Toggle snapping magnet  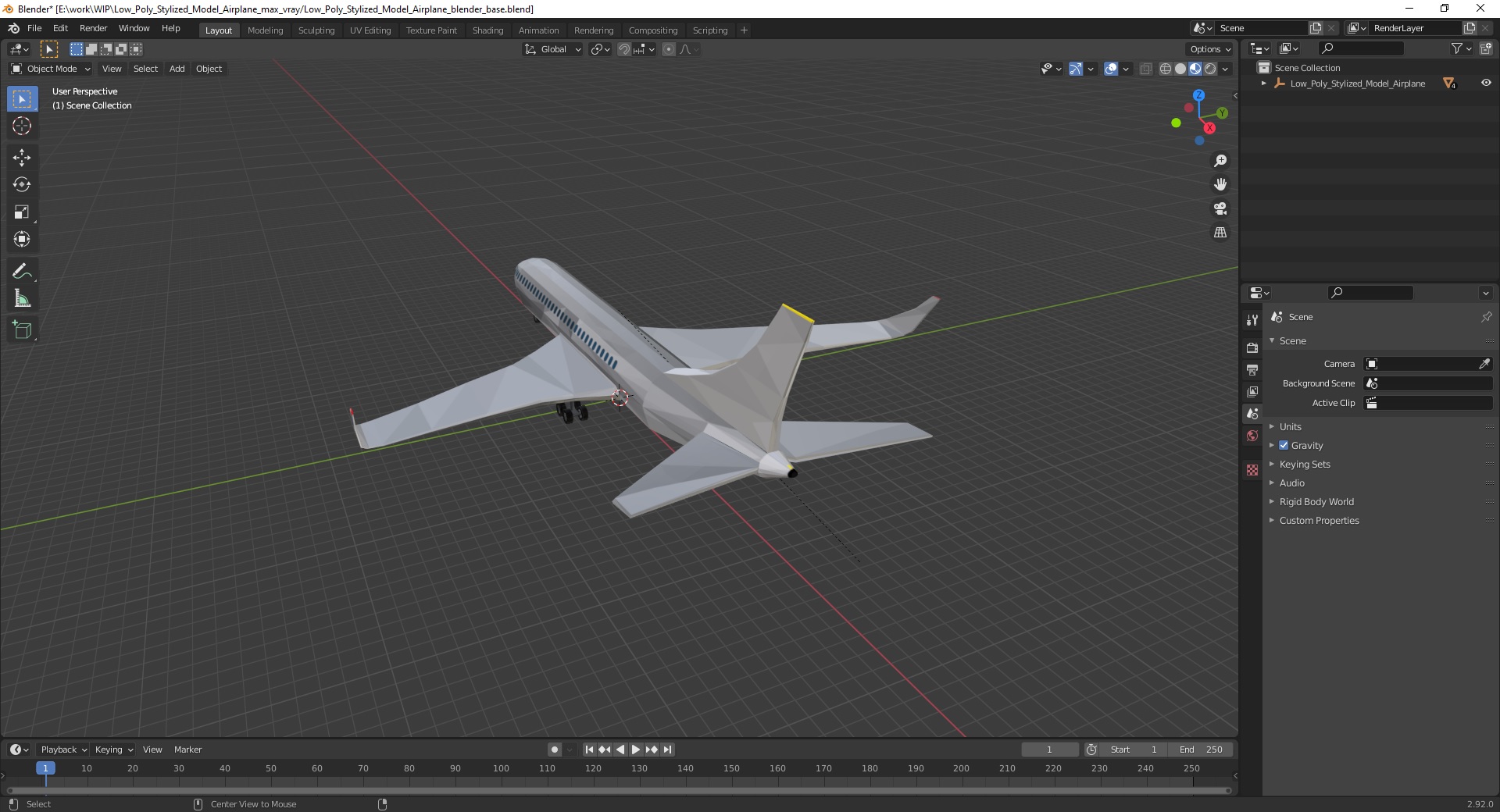[623, 49]
